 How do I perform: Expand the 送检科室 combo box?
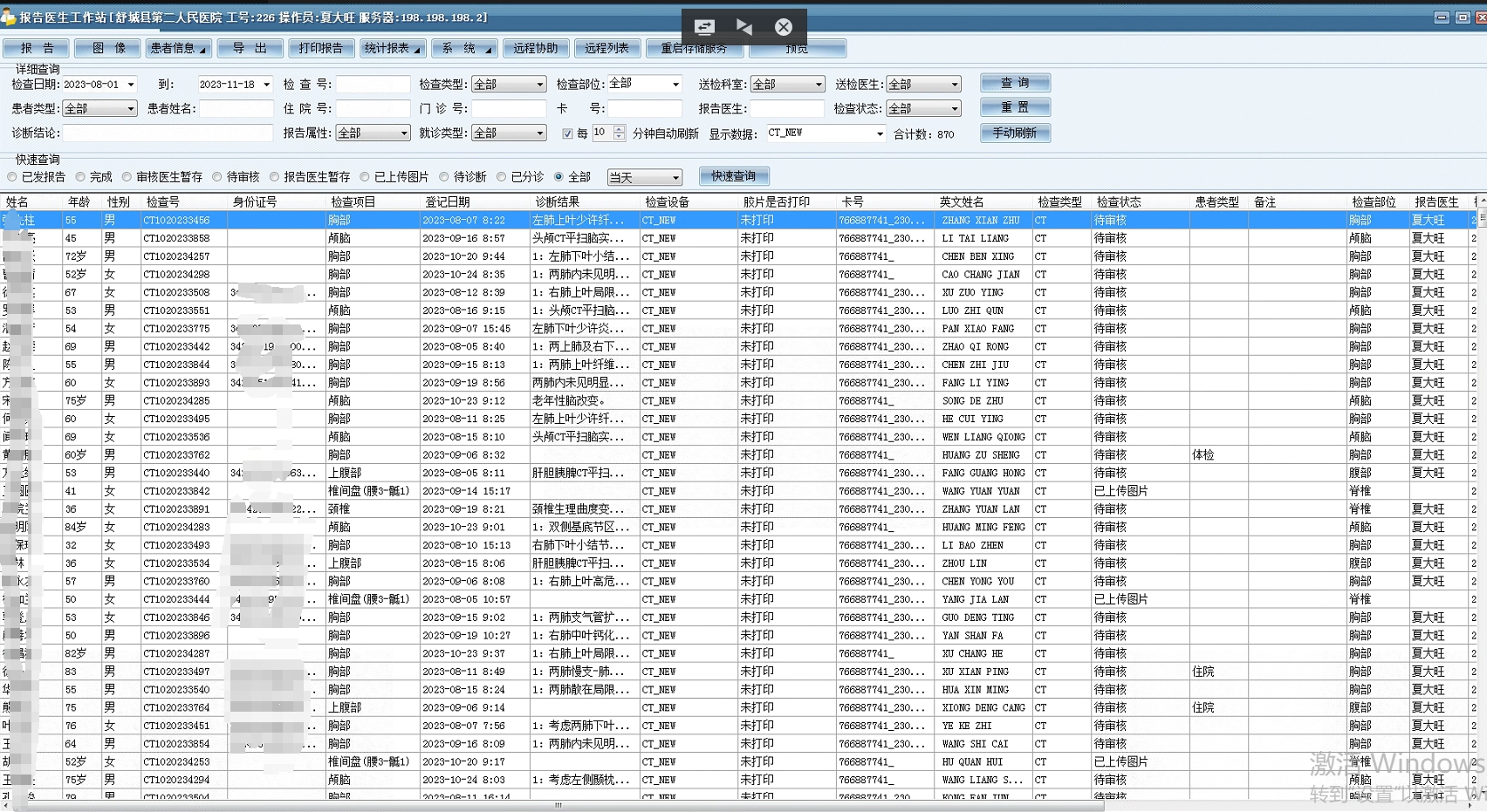pyautogui.click(x=819, y=85)
